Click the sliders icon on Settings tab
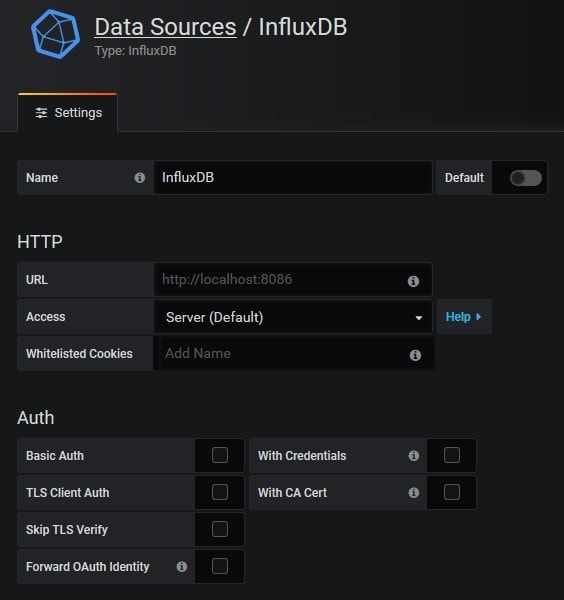The image size is (564, 600). tap(41, 113)
